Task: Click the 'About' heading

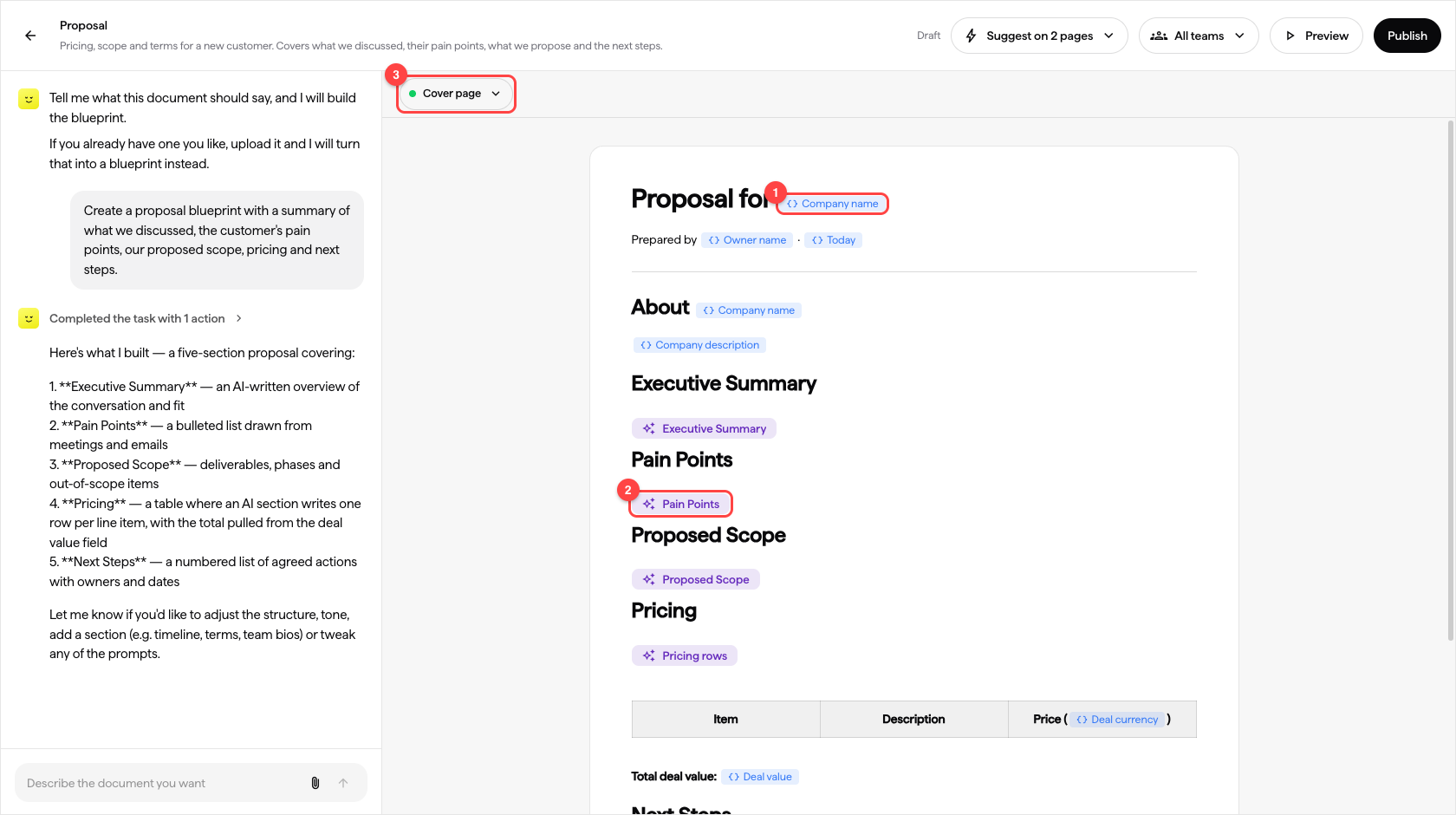Action: (x=660, y=308)
